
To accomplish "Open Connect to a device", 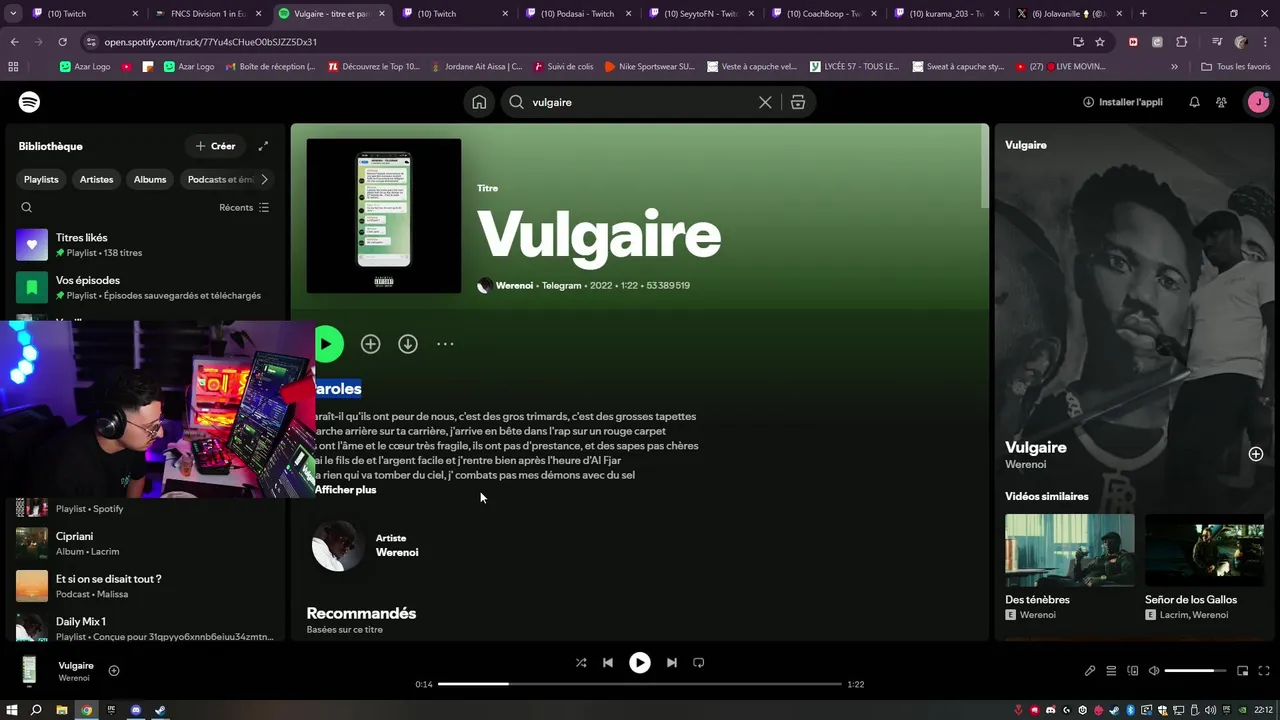I will click(x=1133, y=671).
